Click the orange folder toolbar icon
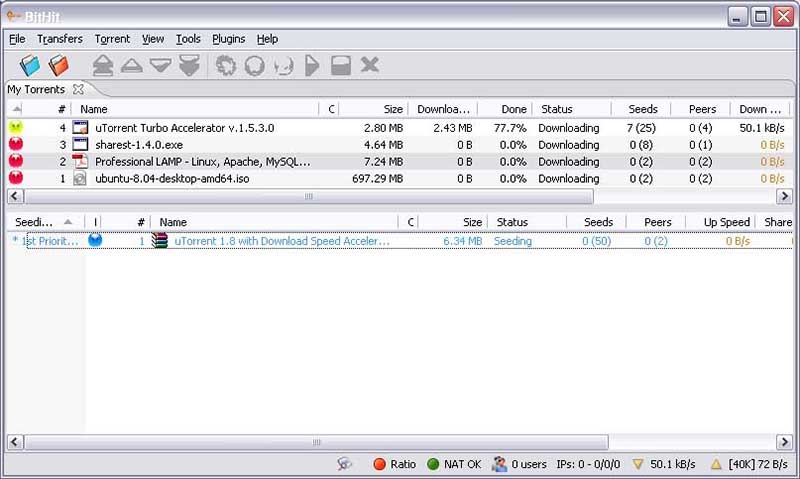Image resolution: width=800 pixels, height=479 pixels. tap(59, 66)
